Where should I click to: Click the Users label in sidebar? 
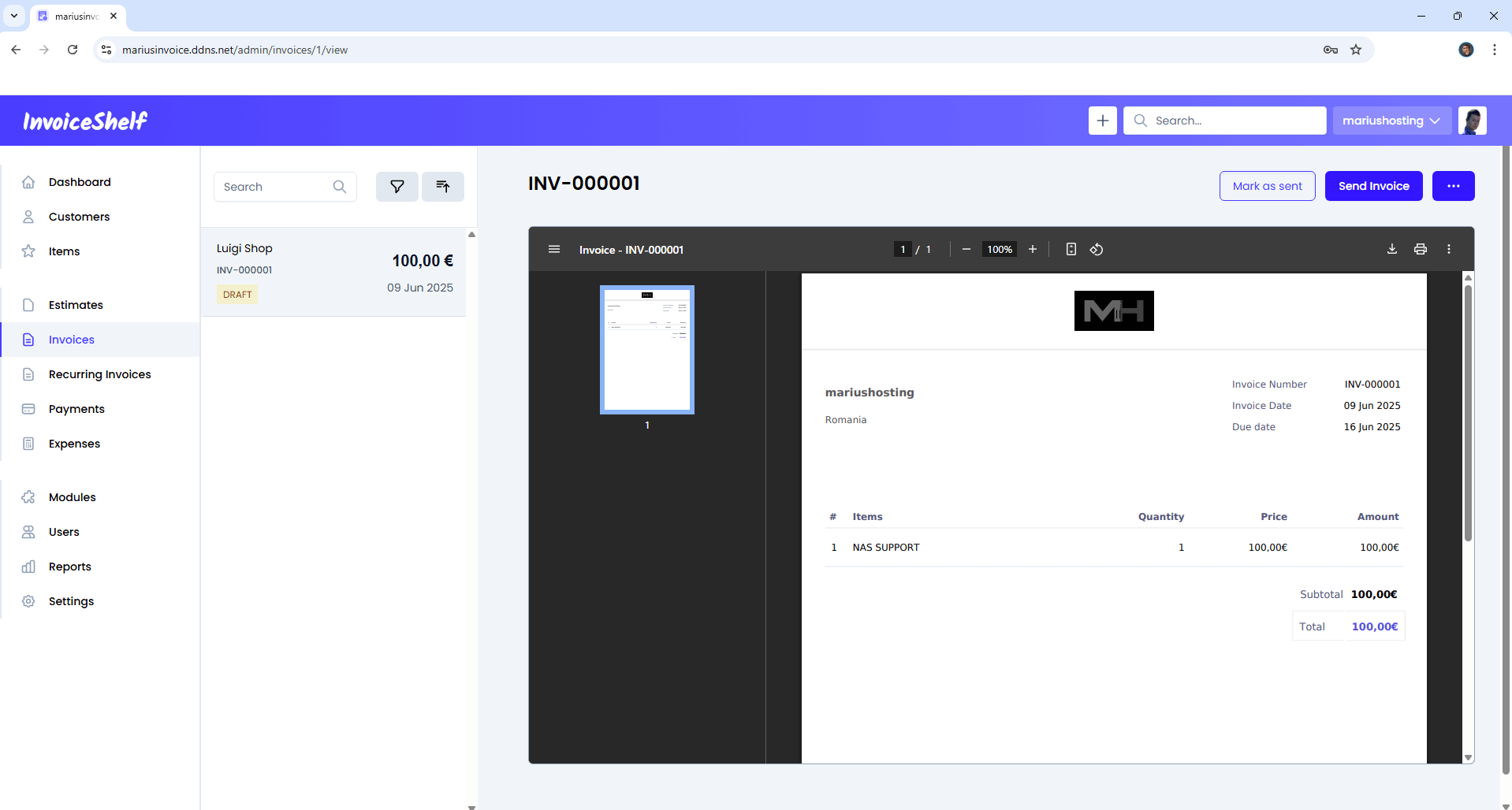(x=64, y=532)
